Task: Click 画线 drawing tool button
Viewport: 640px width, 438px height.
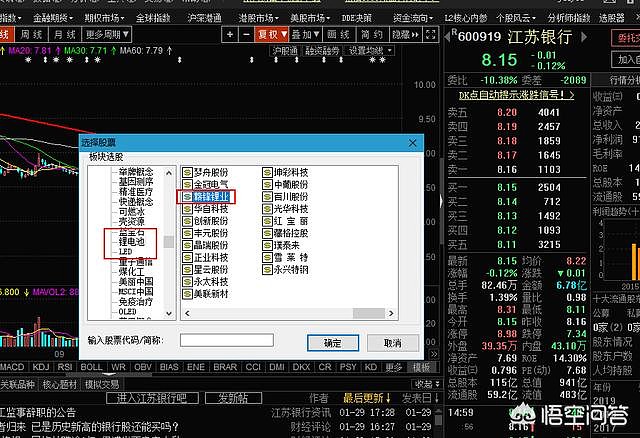Action: click(338, 35)
